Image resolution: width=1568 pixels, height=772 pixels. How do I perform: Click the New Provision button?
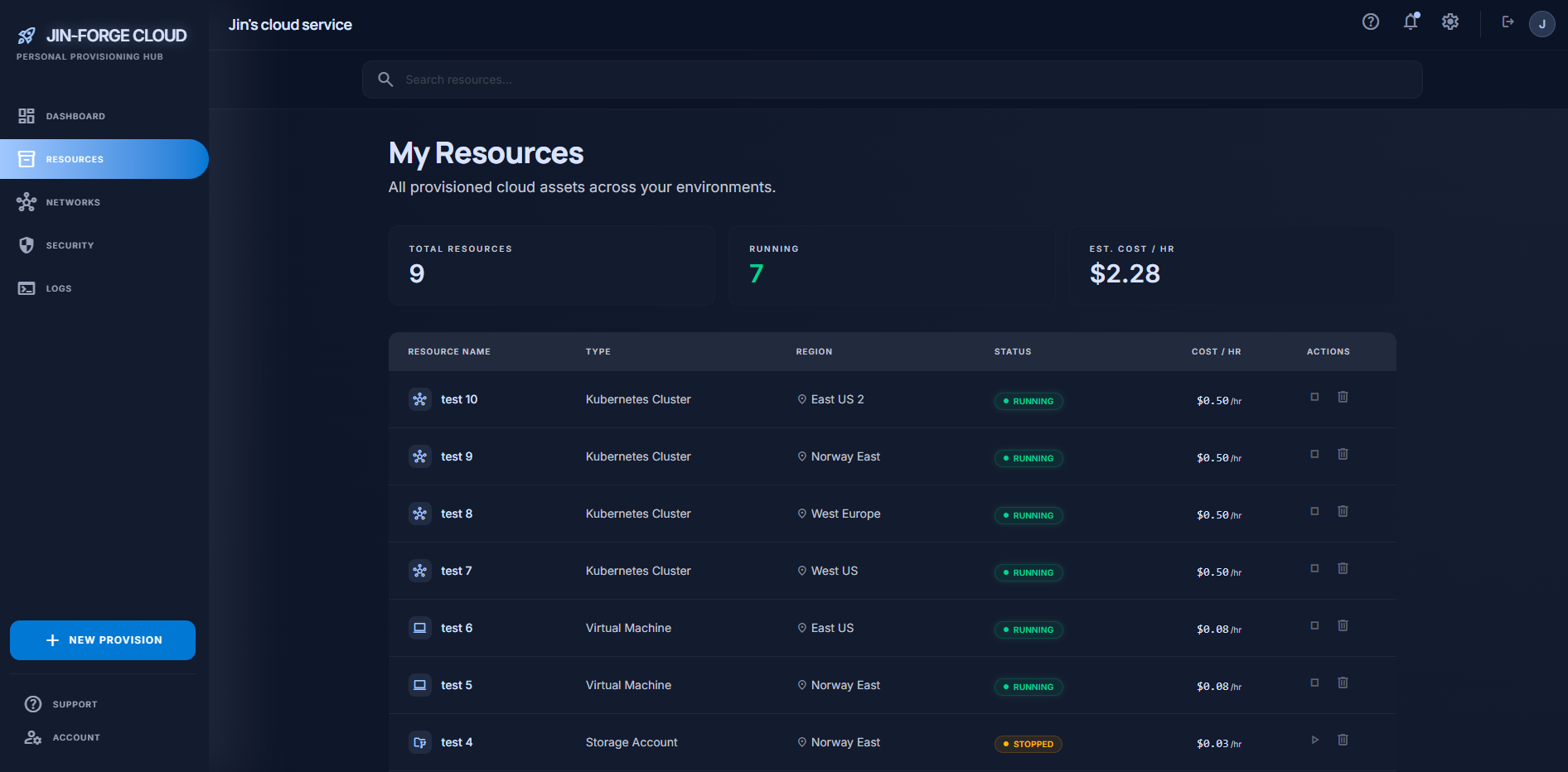click(x=103, y=640)
